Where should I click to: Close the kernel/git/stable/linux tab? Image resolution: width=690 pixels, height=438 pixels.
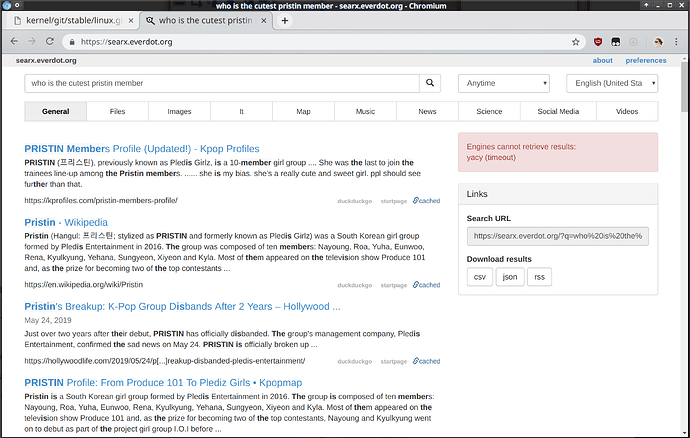131,21
